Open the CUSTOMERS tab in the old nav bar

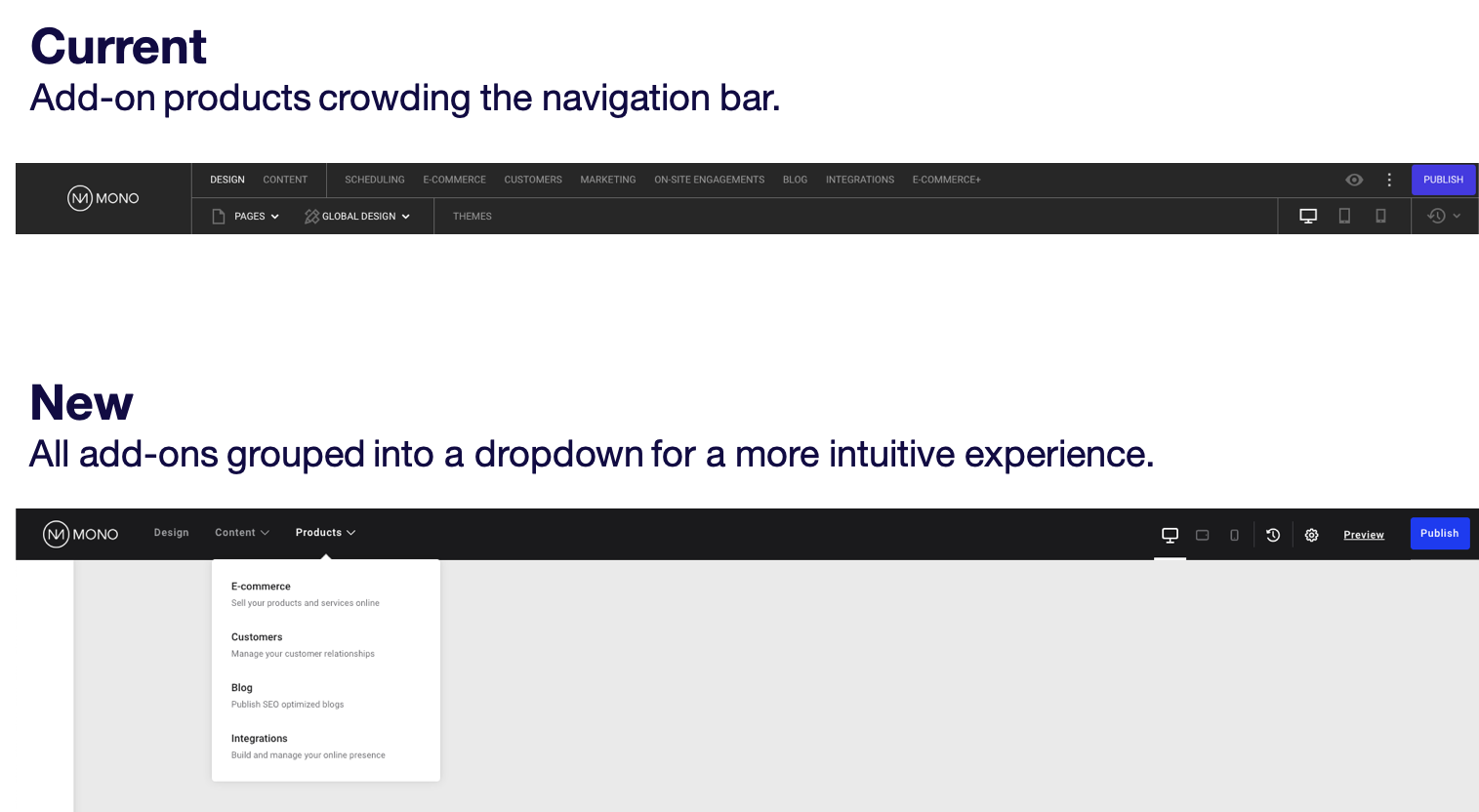pyautogui.click(x=533, y=180)
